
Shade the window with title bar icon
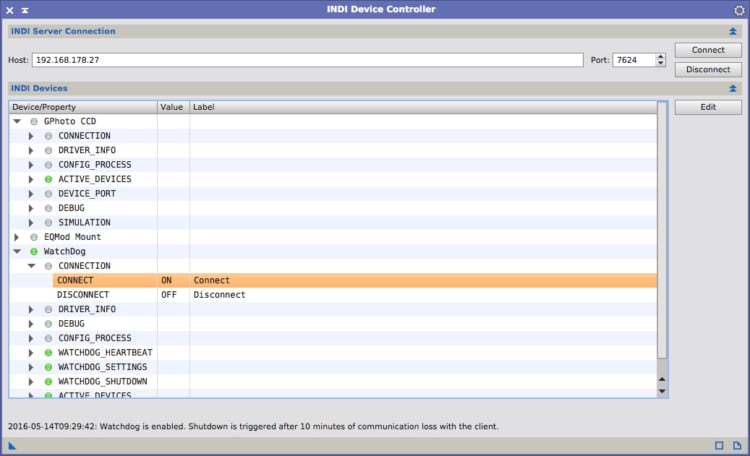[25, 10]
